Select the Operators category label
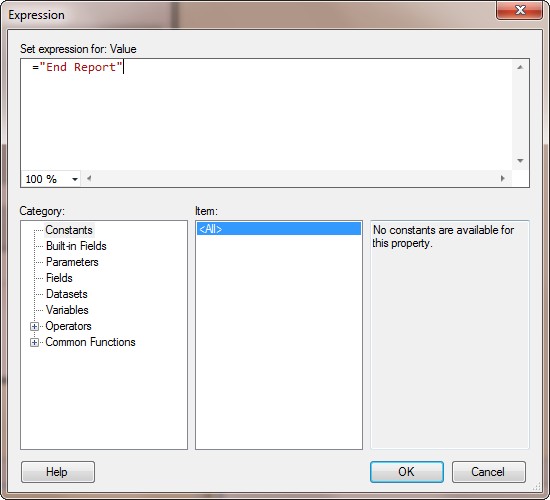Viewport: 550px width, 500px height. pos(68,326)
